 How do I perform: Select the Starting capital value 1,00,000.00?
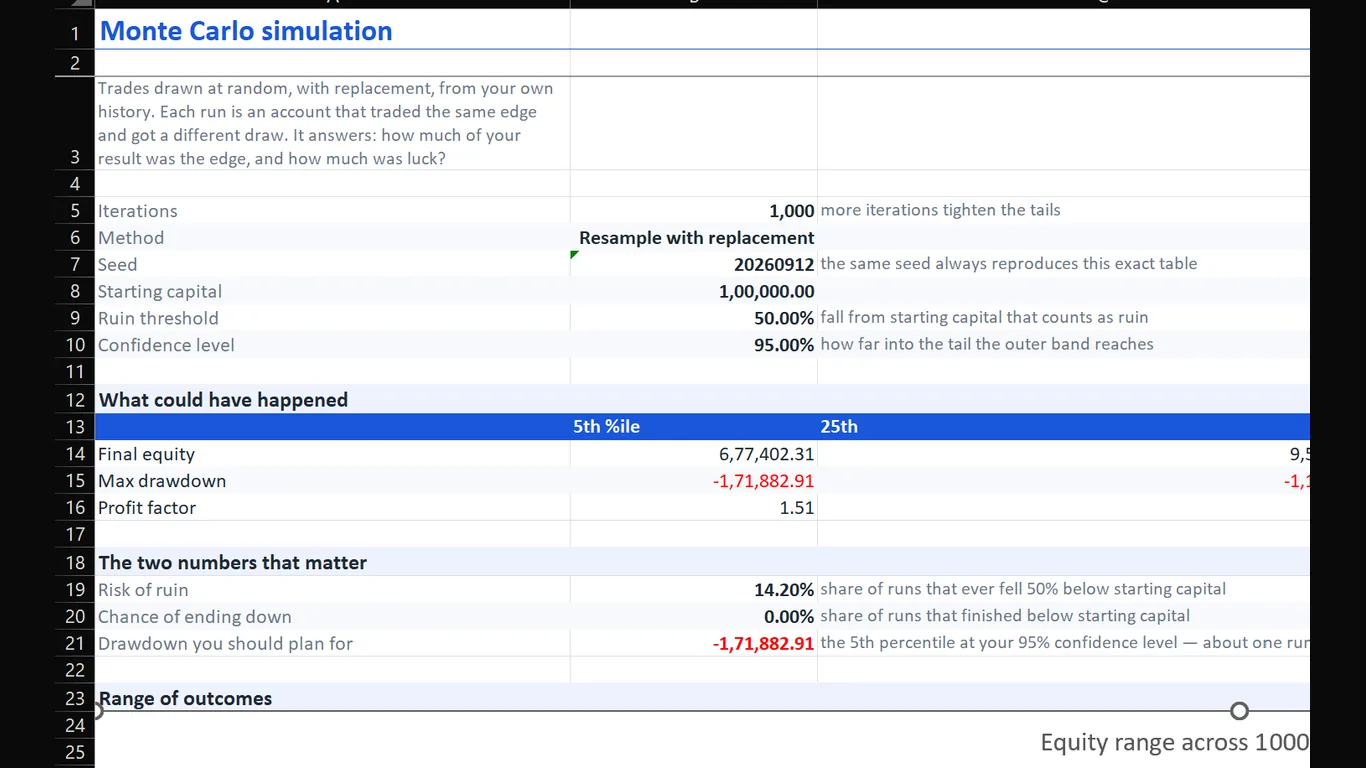point(693,292)
